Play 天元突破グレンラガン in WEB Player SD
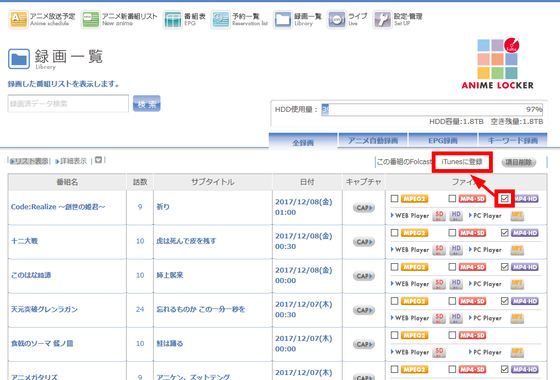This screenshot has width=560, height=380. pyautogui.click(x=439, y=318)
